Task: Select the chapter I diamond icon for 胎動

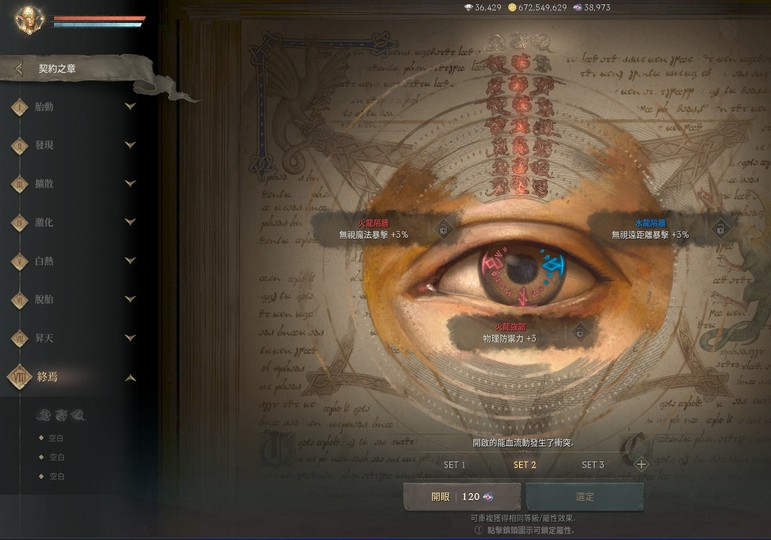Action: tap(20, 107)
